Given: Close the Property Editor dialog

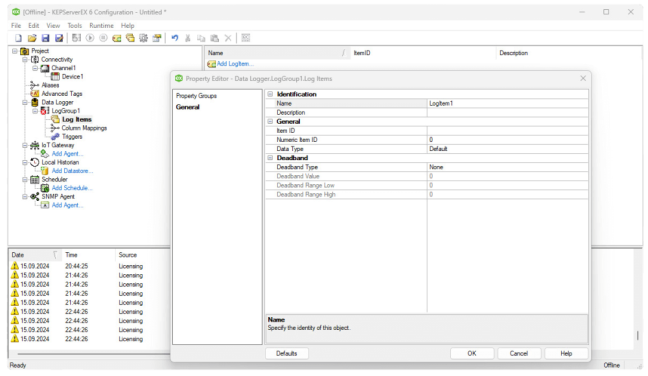Looking at the screenshot, I should (583, 78).
